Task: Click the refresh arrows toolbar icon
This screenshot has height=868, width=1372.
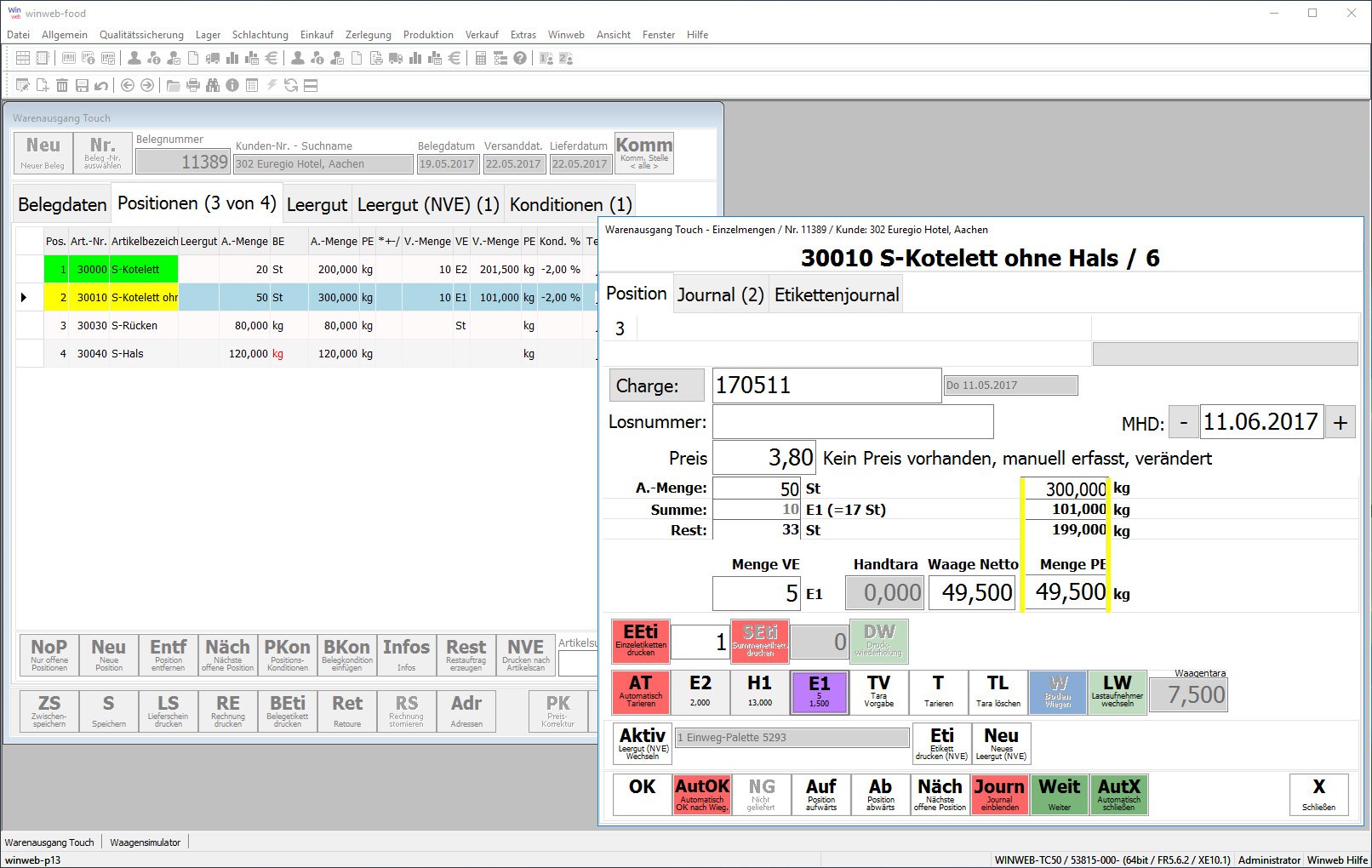Action: point(291,85)
